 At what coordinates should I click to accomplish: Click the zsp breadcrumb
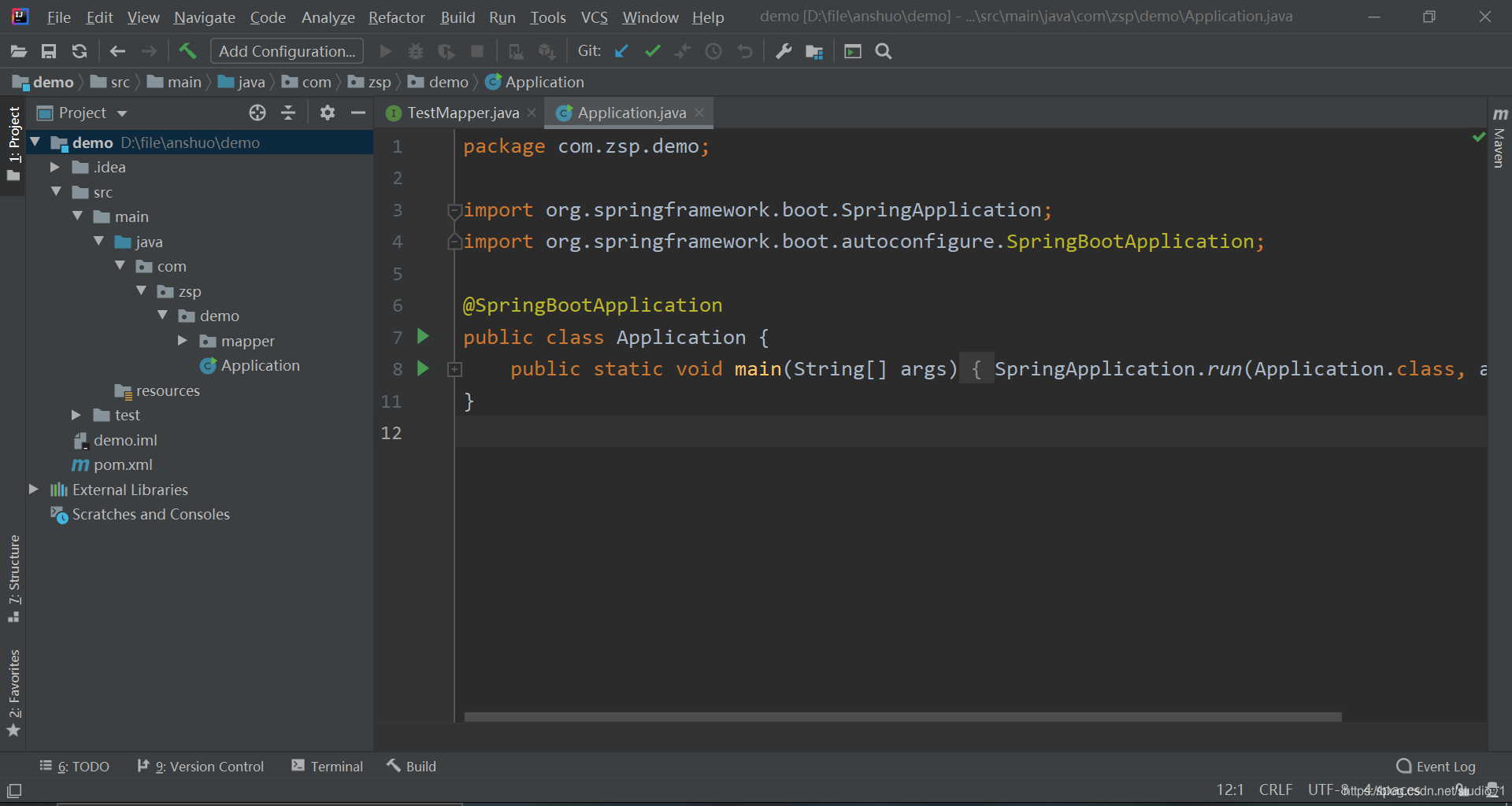[x=370, y=82]
